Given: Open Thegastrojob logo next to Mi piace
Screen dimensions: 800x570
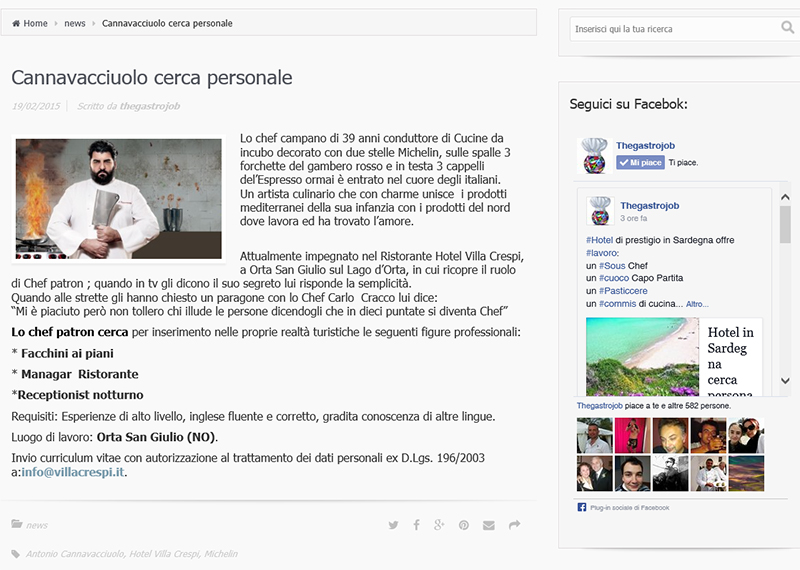Looking at the screenshot, I should (x=595, y=156).
